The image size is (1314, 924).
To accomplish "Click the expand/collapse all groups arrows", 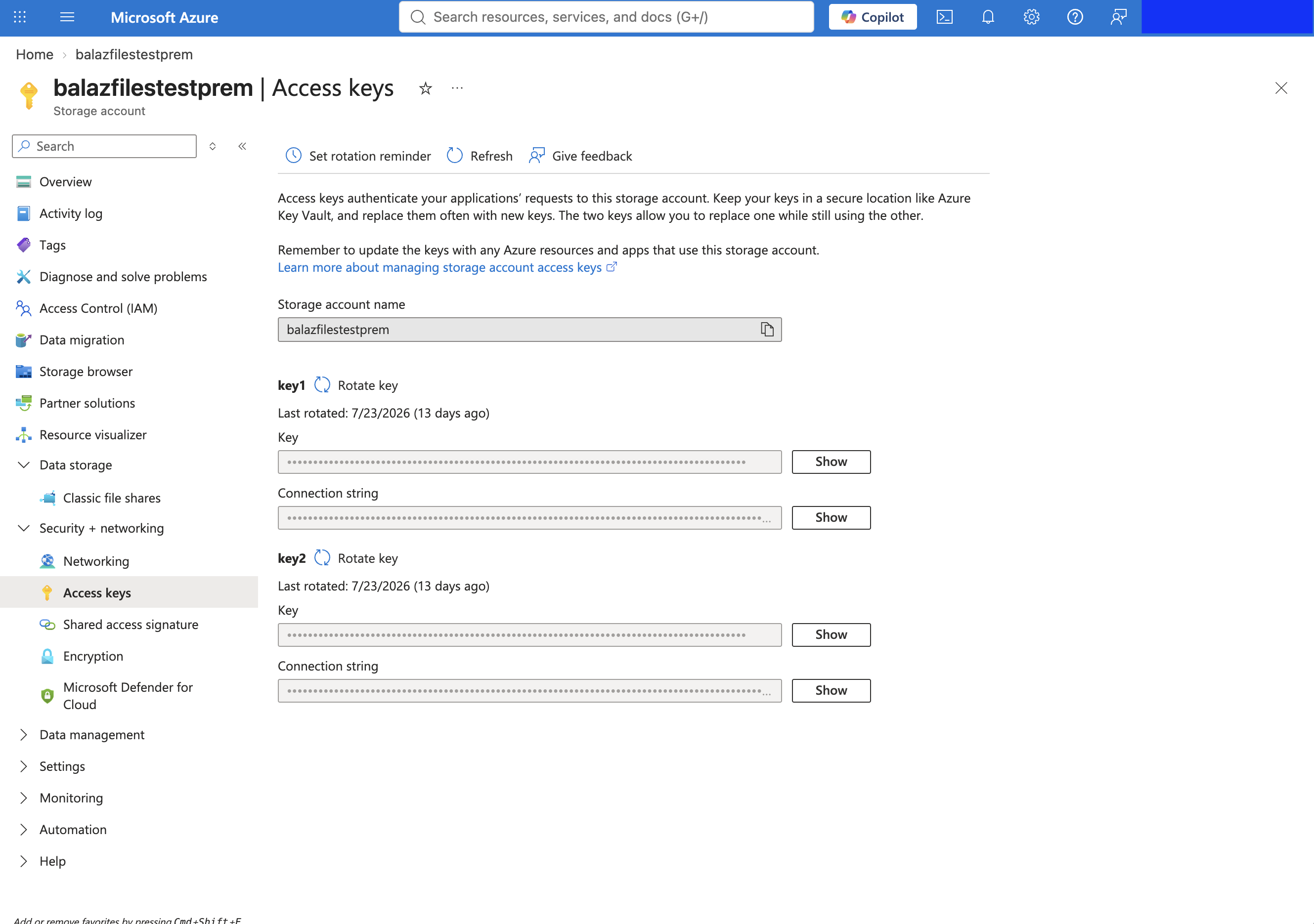I will (x=212, y=146).
